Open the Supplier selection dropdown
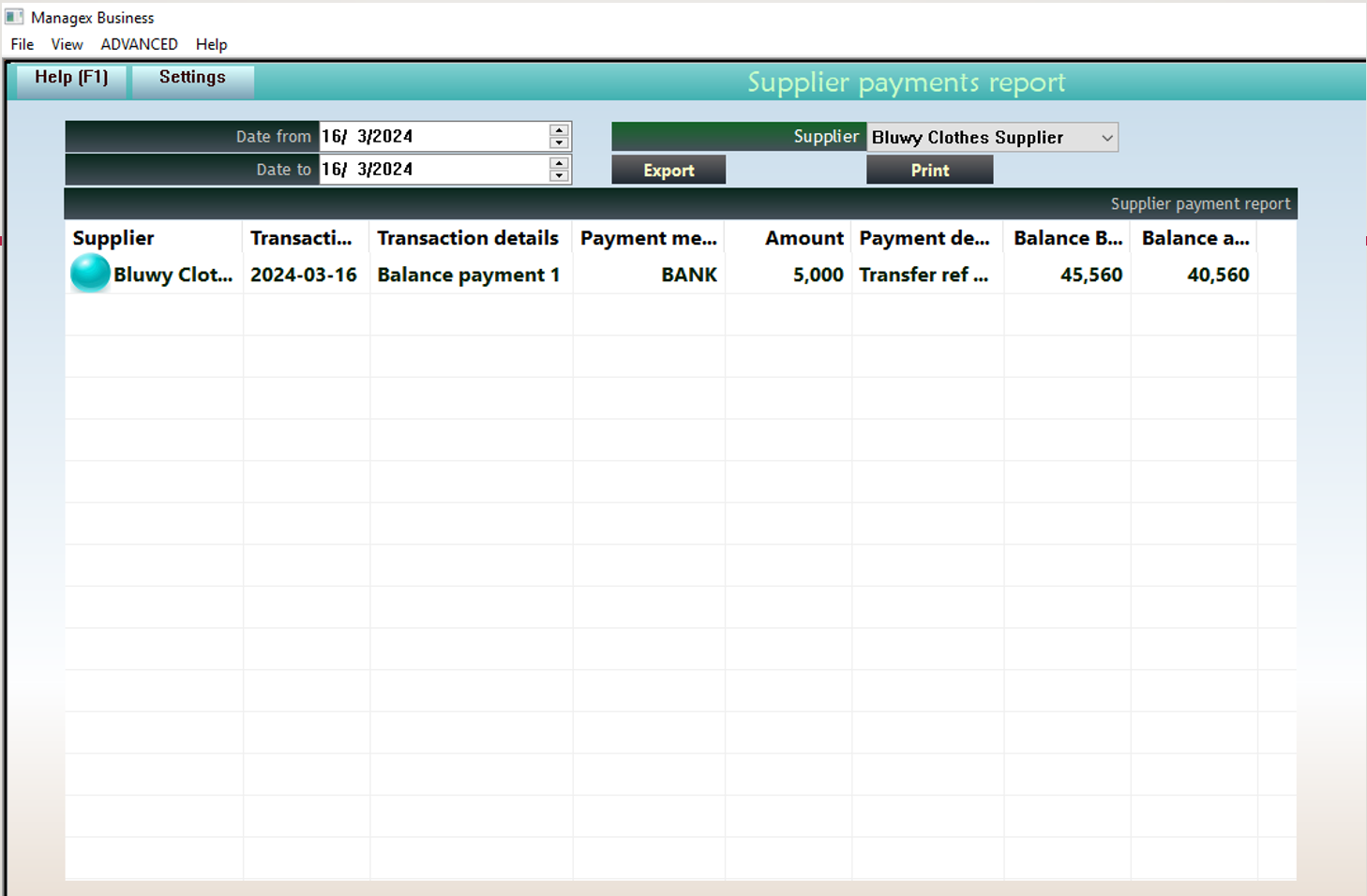Image resolution: width=1367 pixels, height=896 pixels. coord(1104,137)
